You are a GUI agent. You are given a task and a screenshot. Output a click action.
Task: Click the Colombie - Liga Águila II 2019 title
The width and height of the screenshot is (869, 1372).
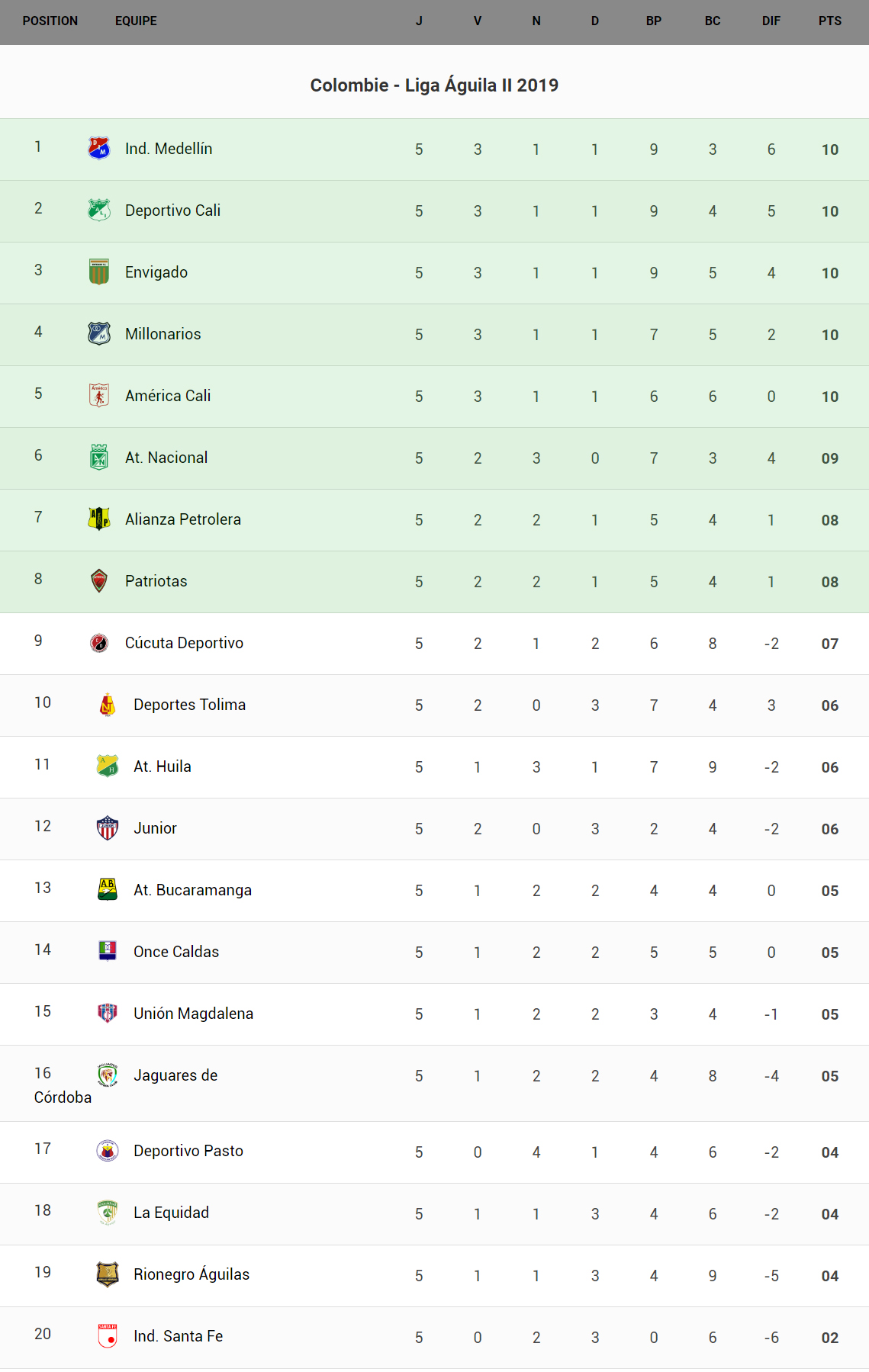tap(434, 85)
